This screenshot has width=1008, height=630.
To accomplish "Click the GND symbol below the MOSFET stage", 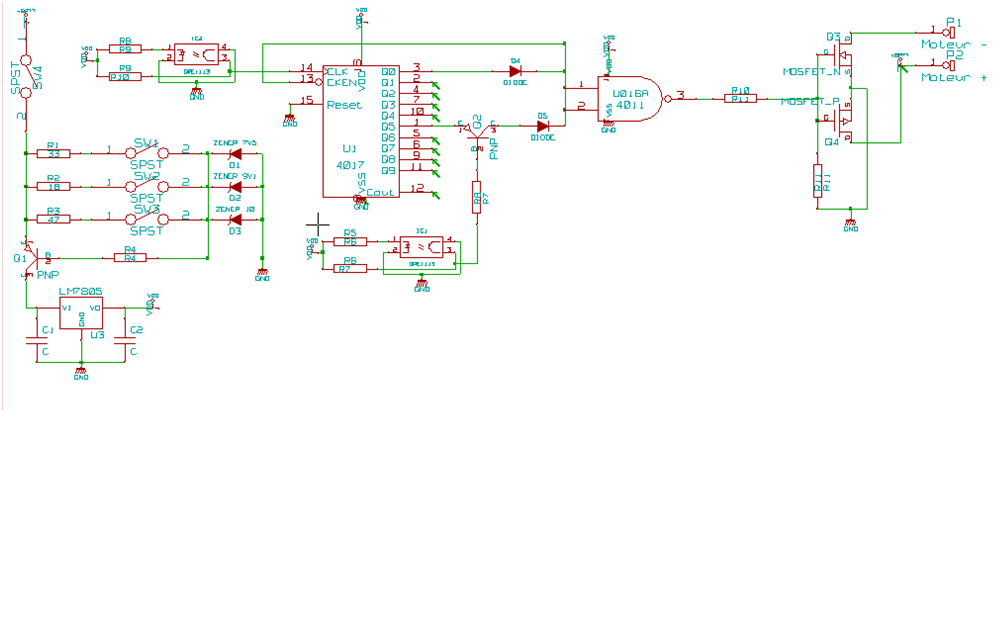I will click(850, 225).
